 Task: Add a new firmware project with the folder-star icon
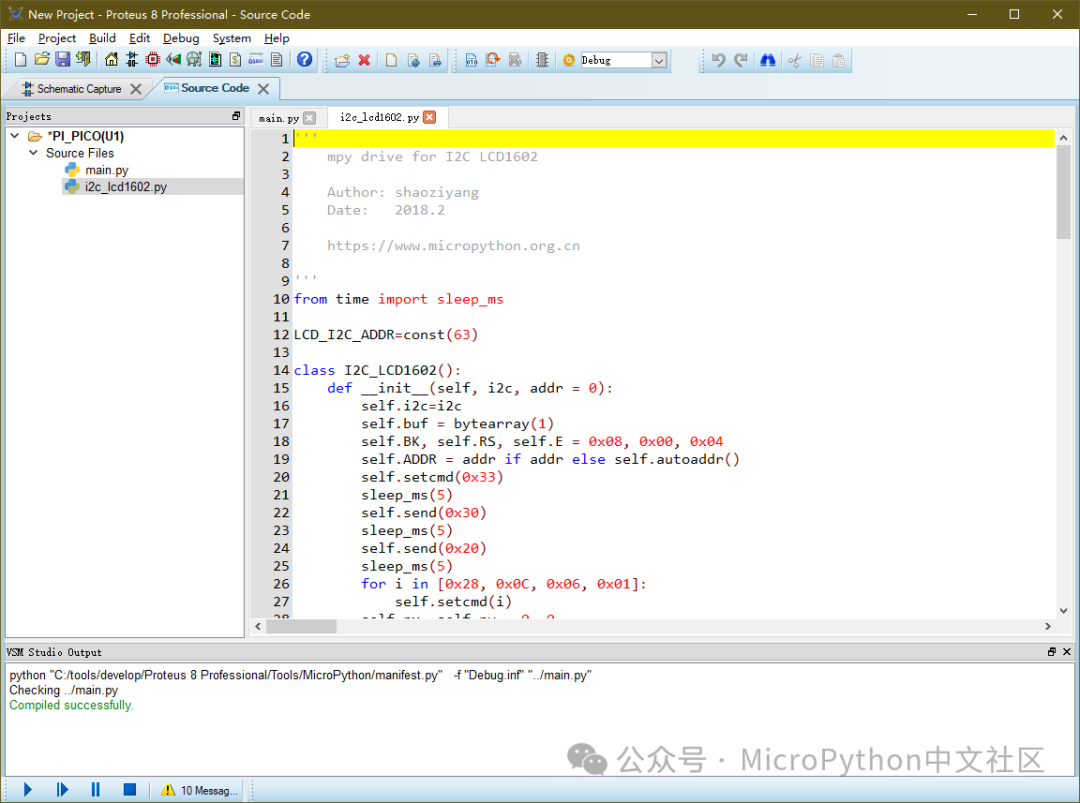(x=342, y=61)
